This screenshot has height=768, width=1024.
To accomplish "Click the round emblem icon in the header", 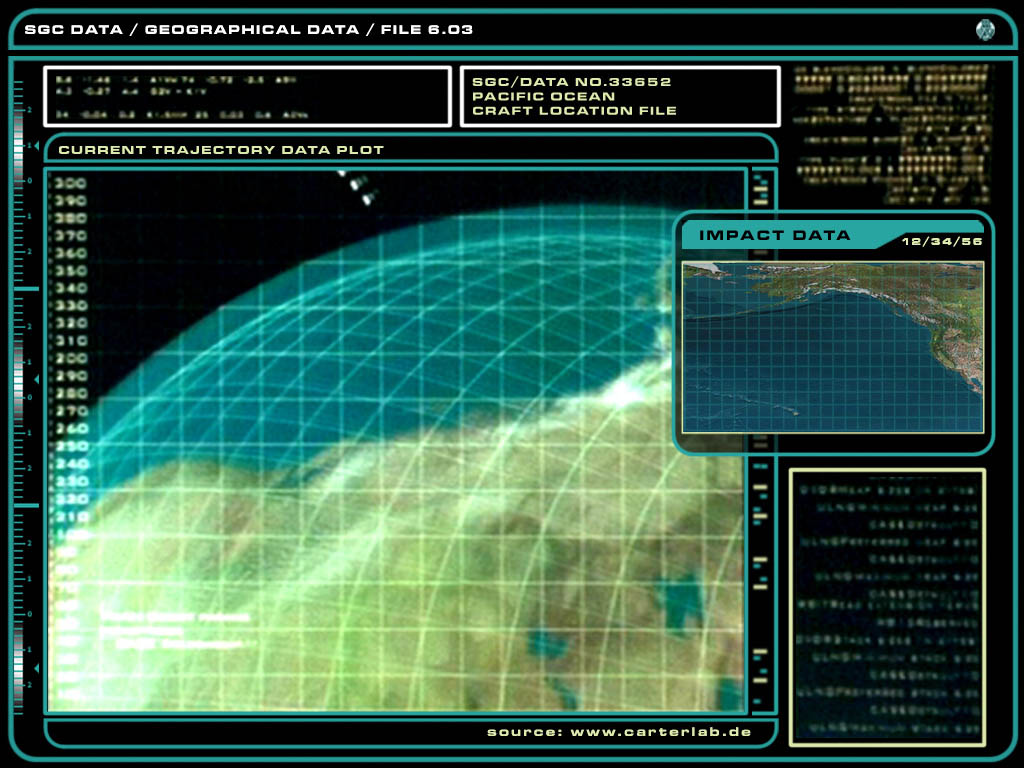I will coord(985,30).
